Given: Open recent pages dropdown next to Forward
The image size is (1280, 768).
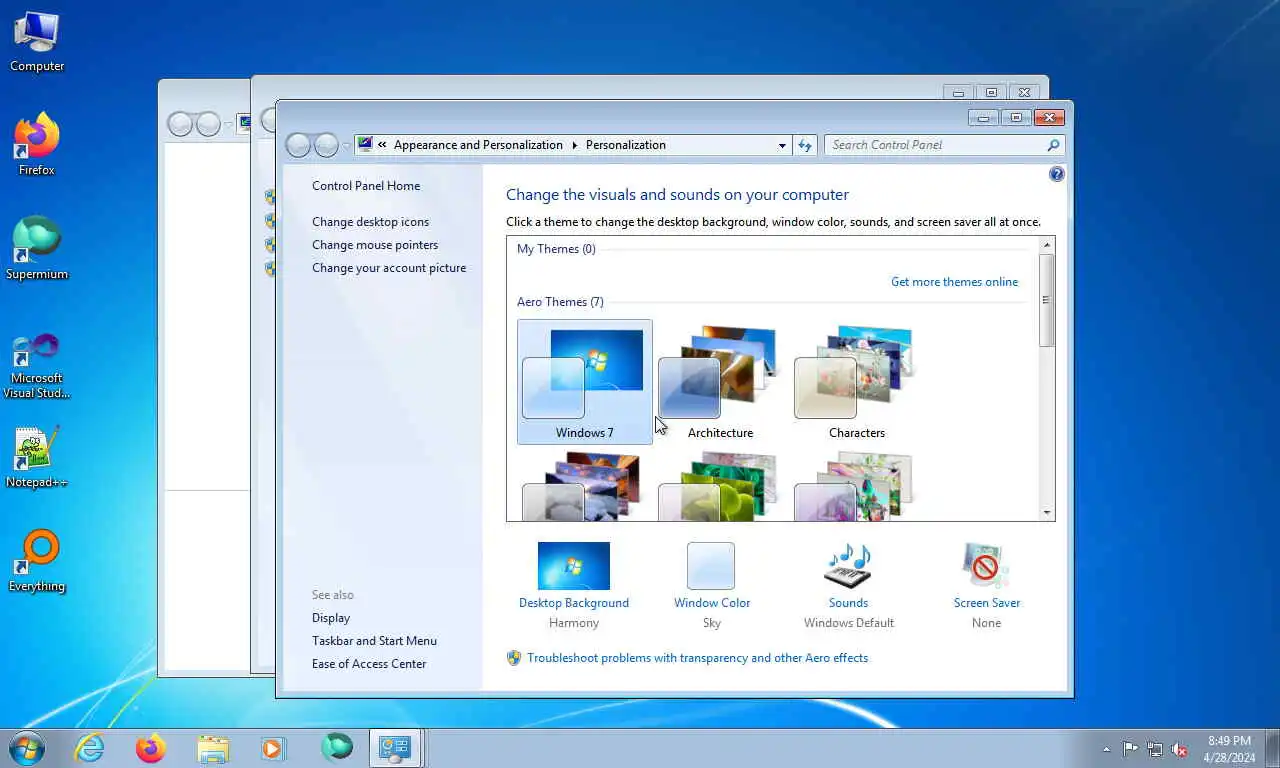Looking at the screenshot, I should tap(347, 146).
